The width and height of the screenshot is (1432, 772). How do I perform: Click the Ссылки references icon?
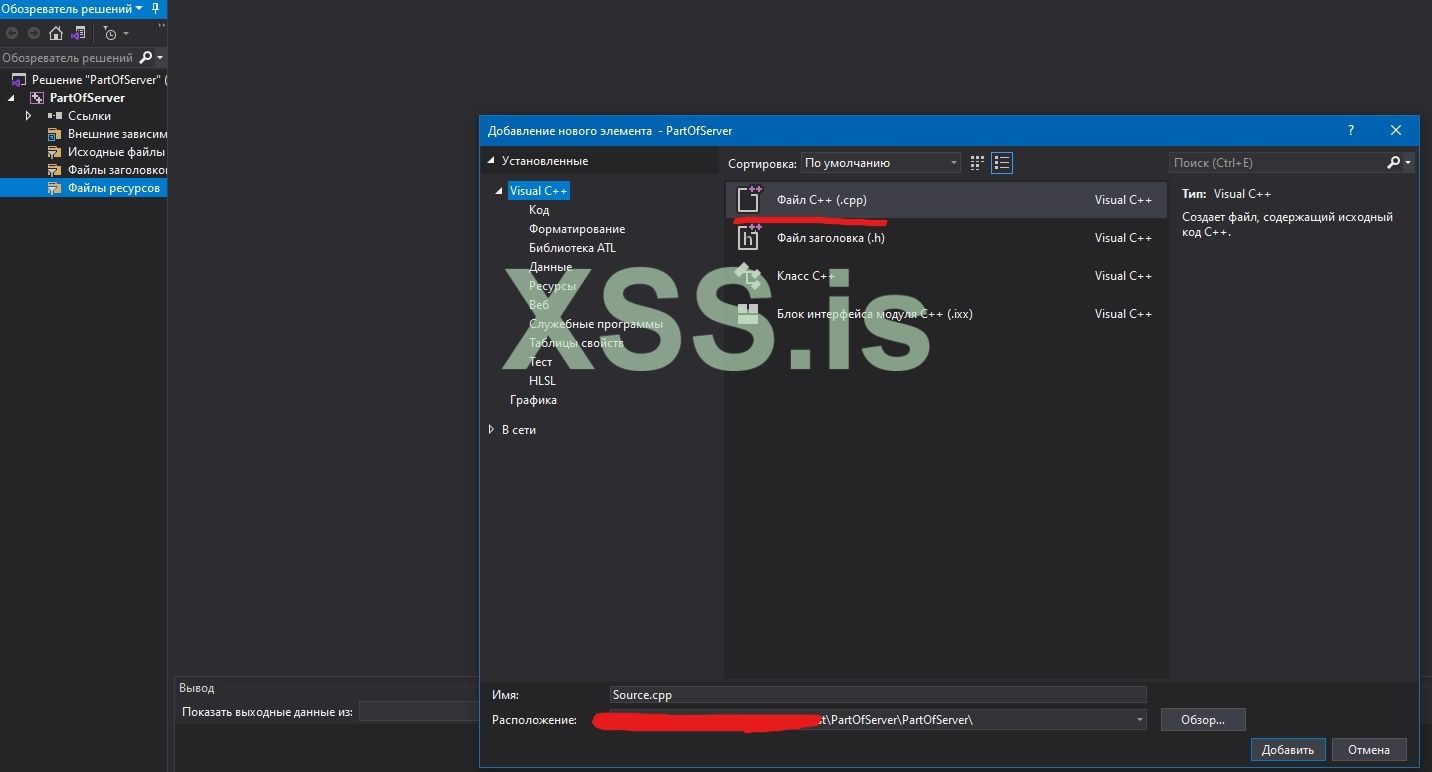(55, 116)
